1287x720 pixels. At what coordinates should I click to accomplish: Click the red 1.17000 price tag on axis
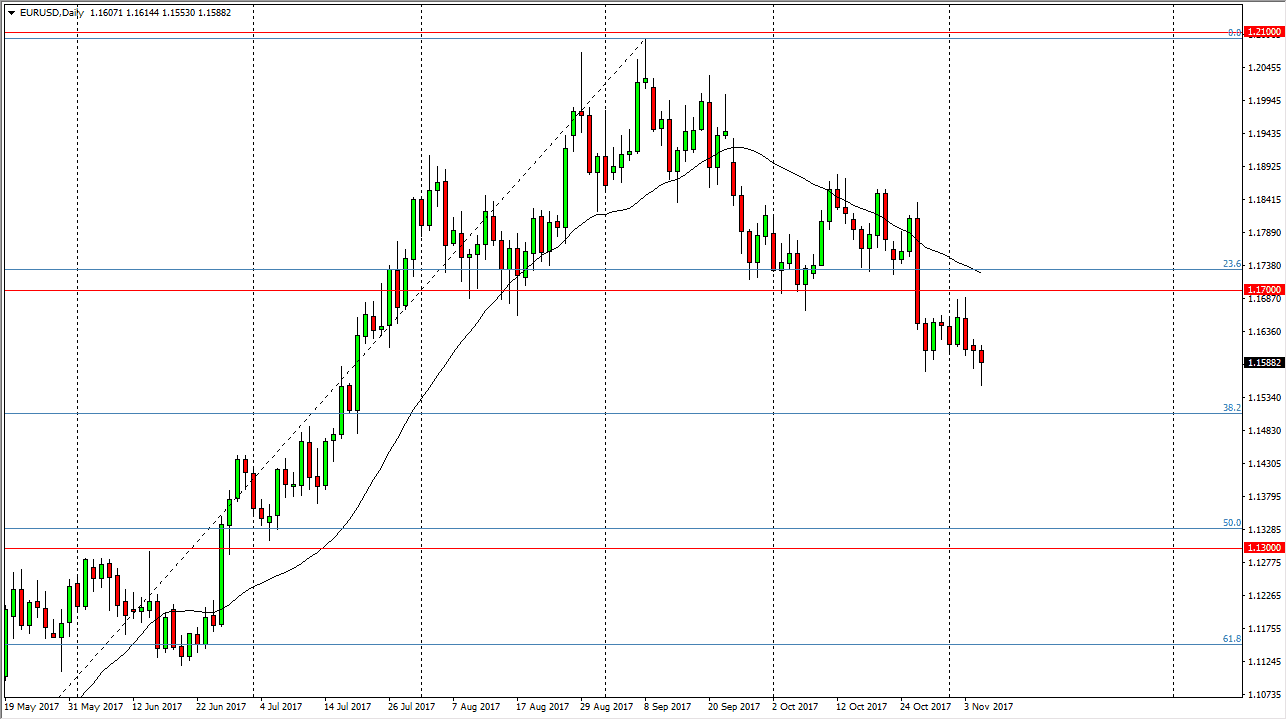(1264, 290)
